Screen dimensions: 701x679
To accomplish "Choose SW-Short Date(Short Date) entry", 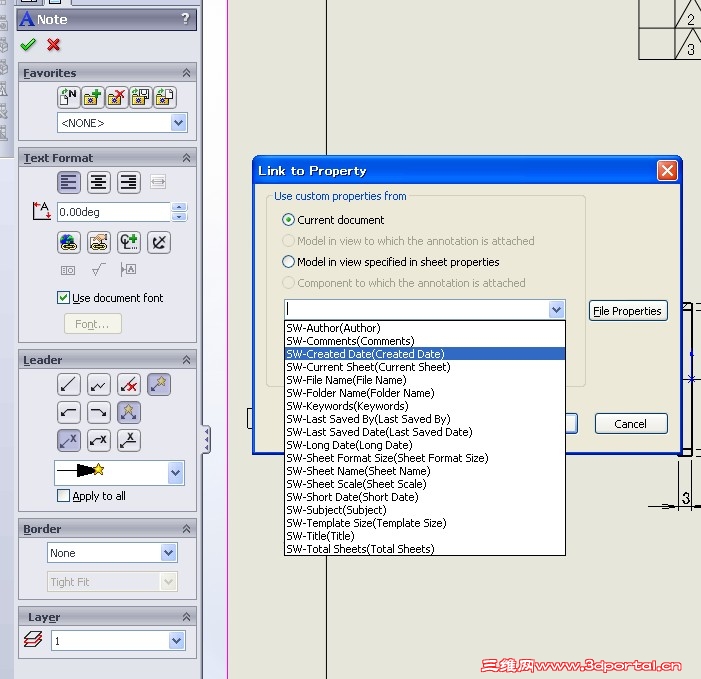I will coord(425,497).
